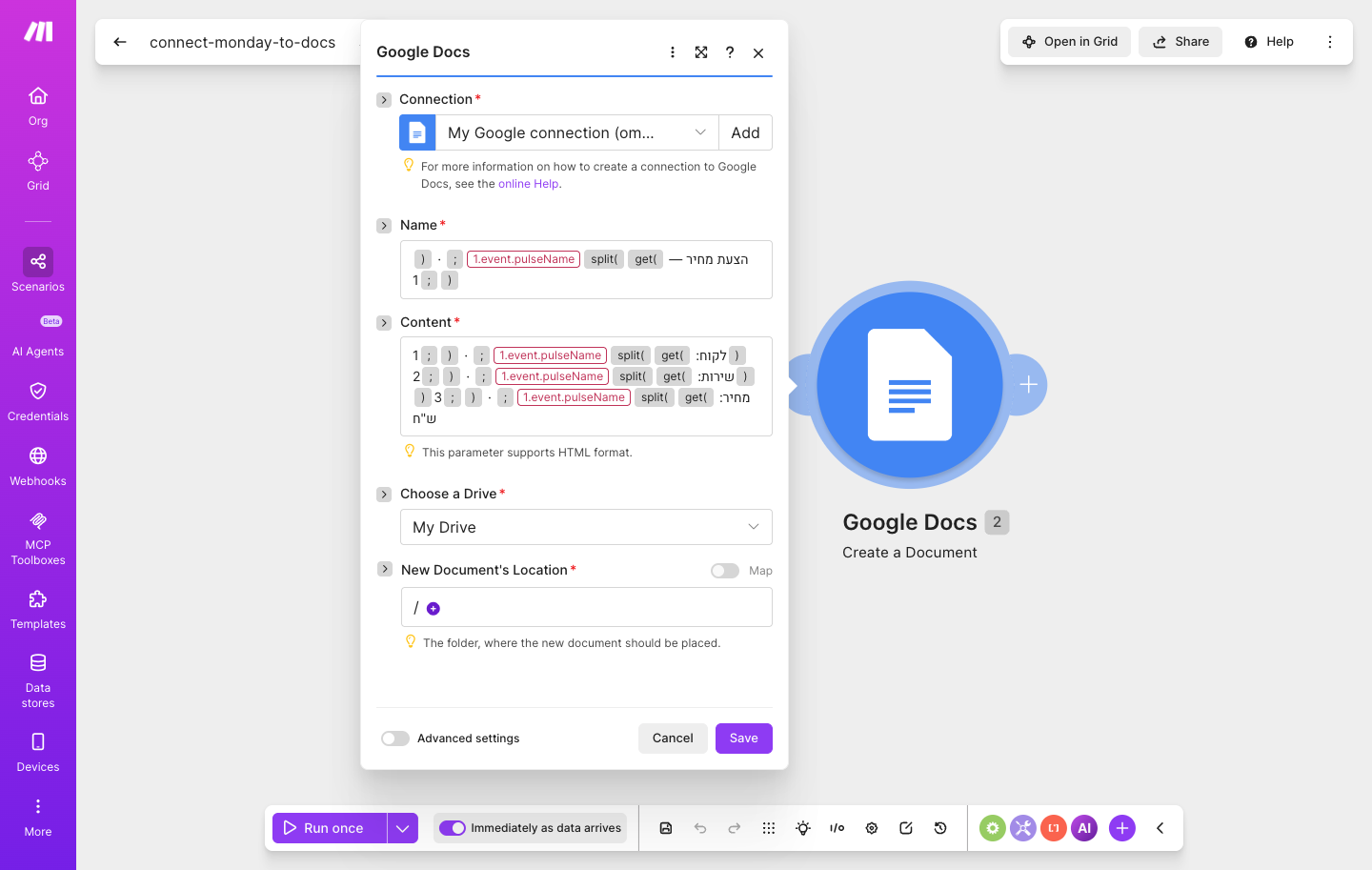This screenshot has height=870, width=1372.
Task: Go back using the arrow beside scenario name
Action: pyautogui.click(x=120, y=42)
